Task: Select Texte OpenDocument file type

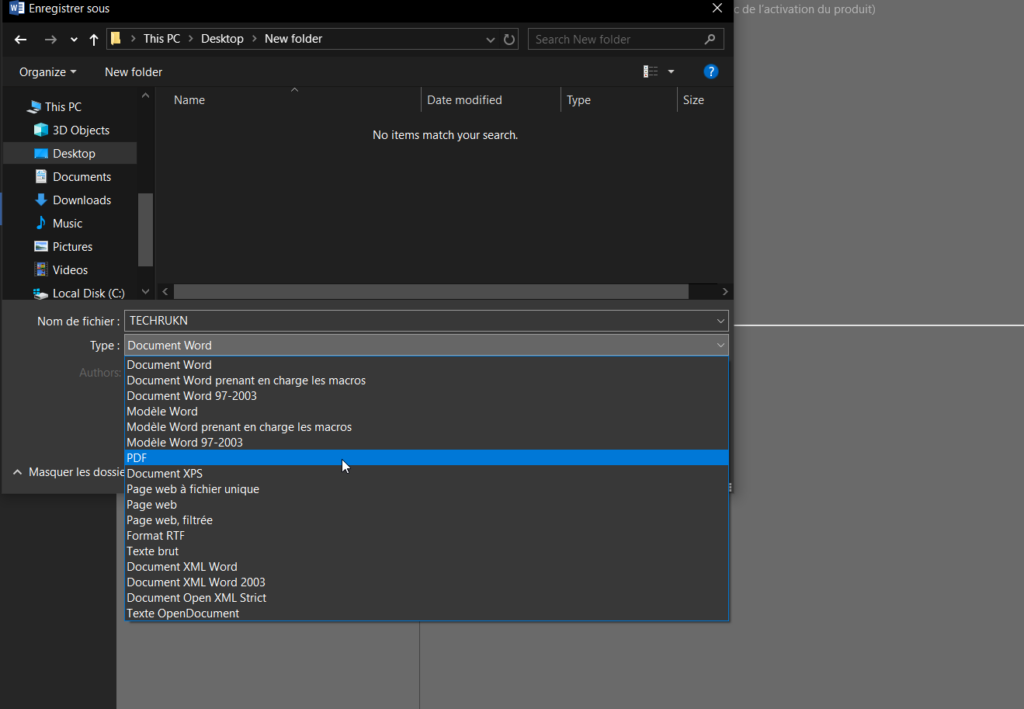Action: tap(426, 614)
